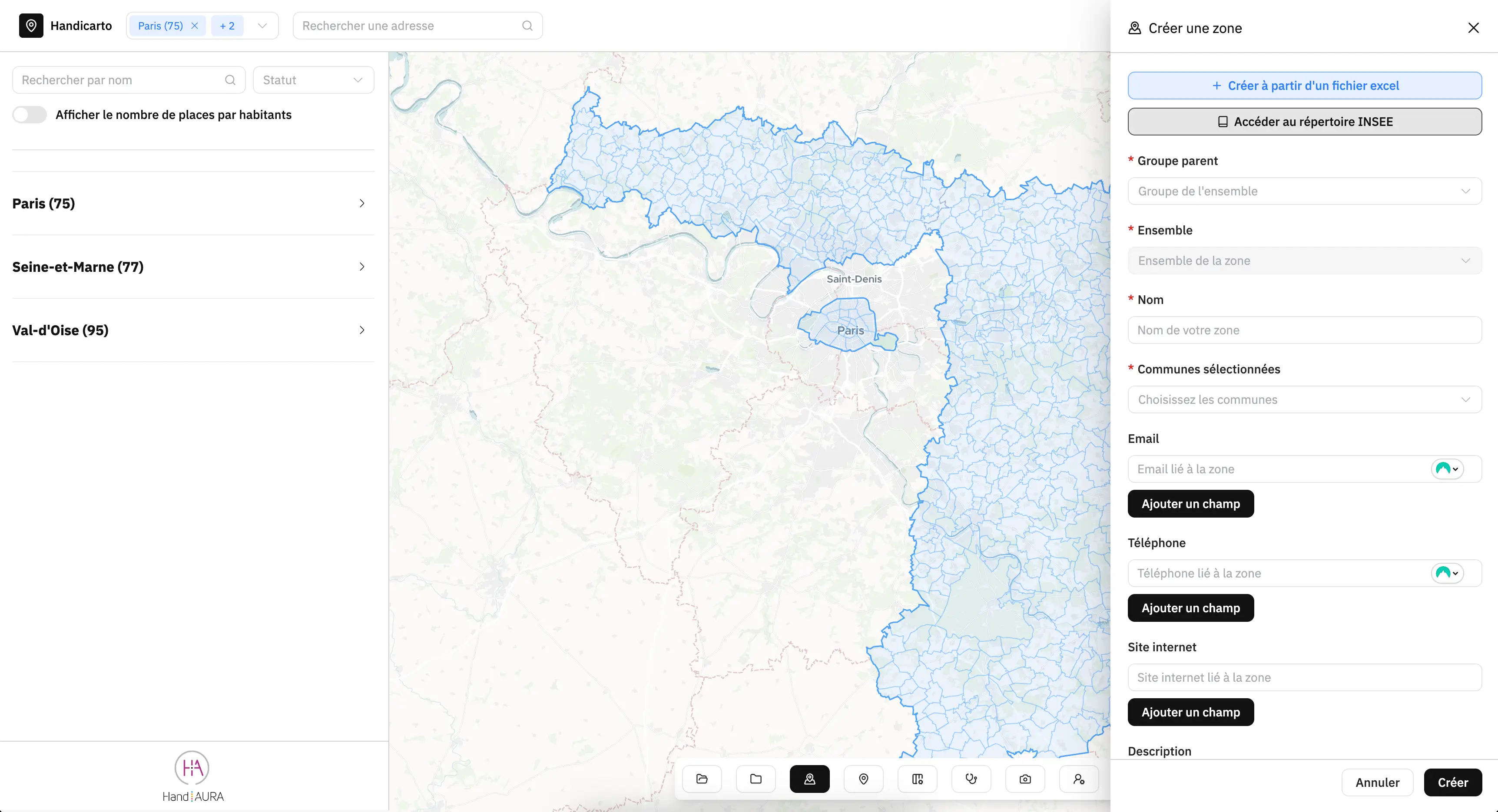The height and width of the screenshot is (812, 1498).
Task: Click the Annuler button
Action: pyautogui.click(x=1376, y=782)
